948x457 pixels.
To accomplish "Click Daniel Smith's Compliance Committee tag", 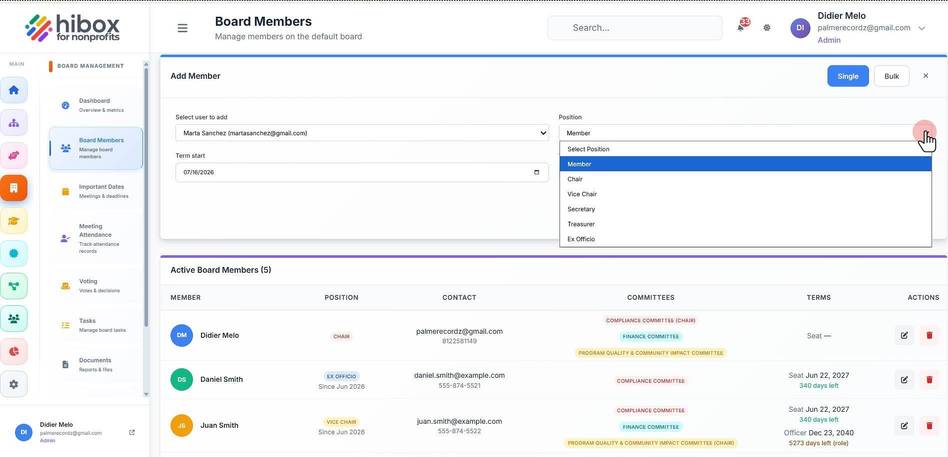I will click(651, 381).
